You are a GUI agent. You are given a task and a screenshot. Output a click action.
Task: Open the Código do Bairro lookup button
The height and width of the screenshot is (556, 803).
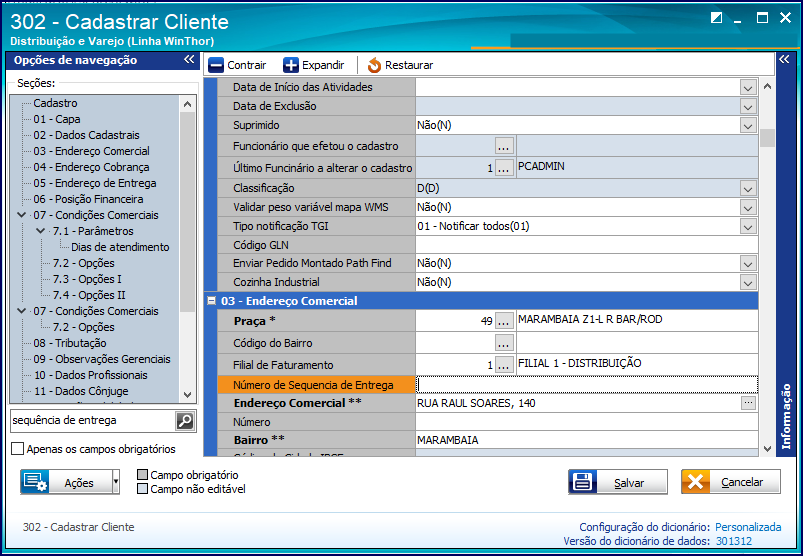click(x=504, y=343)
